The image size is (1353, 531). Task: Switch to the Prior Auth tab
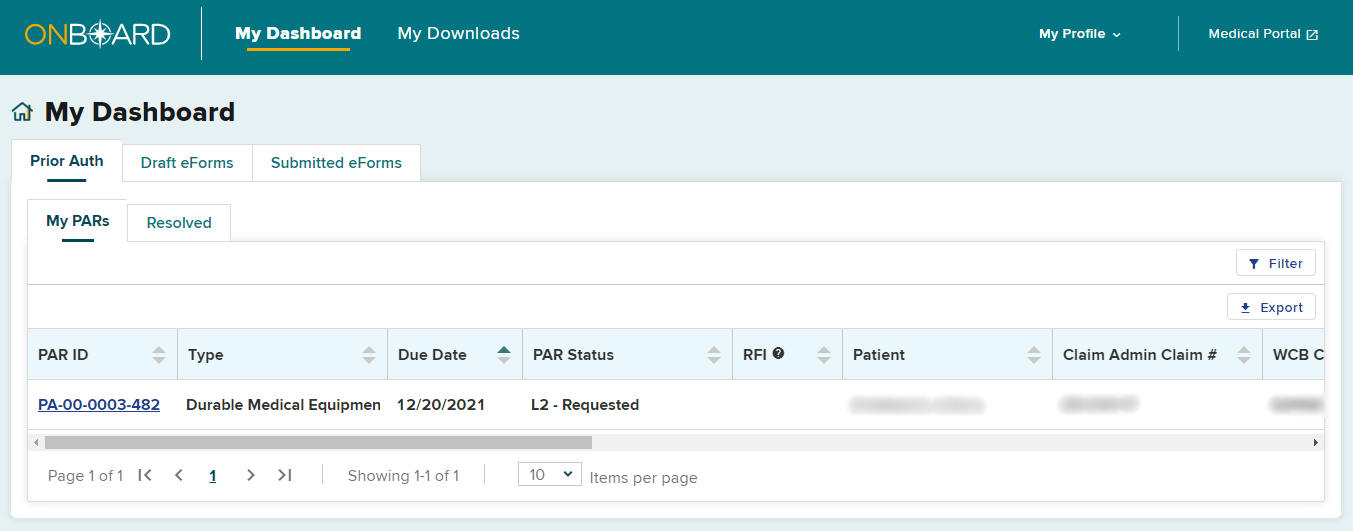pos(67,161)
